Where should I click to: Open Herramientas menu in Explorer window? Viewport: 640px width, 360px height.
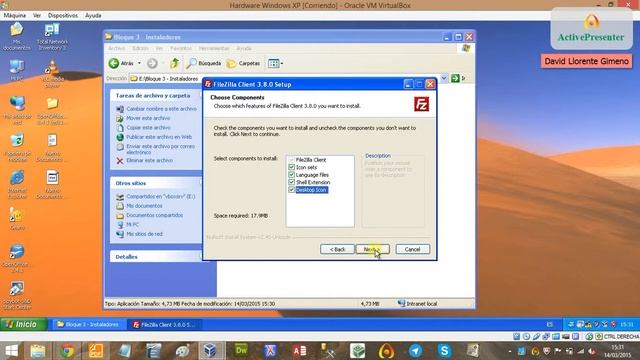coord(214,48)
